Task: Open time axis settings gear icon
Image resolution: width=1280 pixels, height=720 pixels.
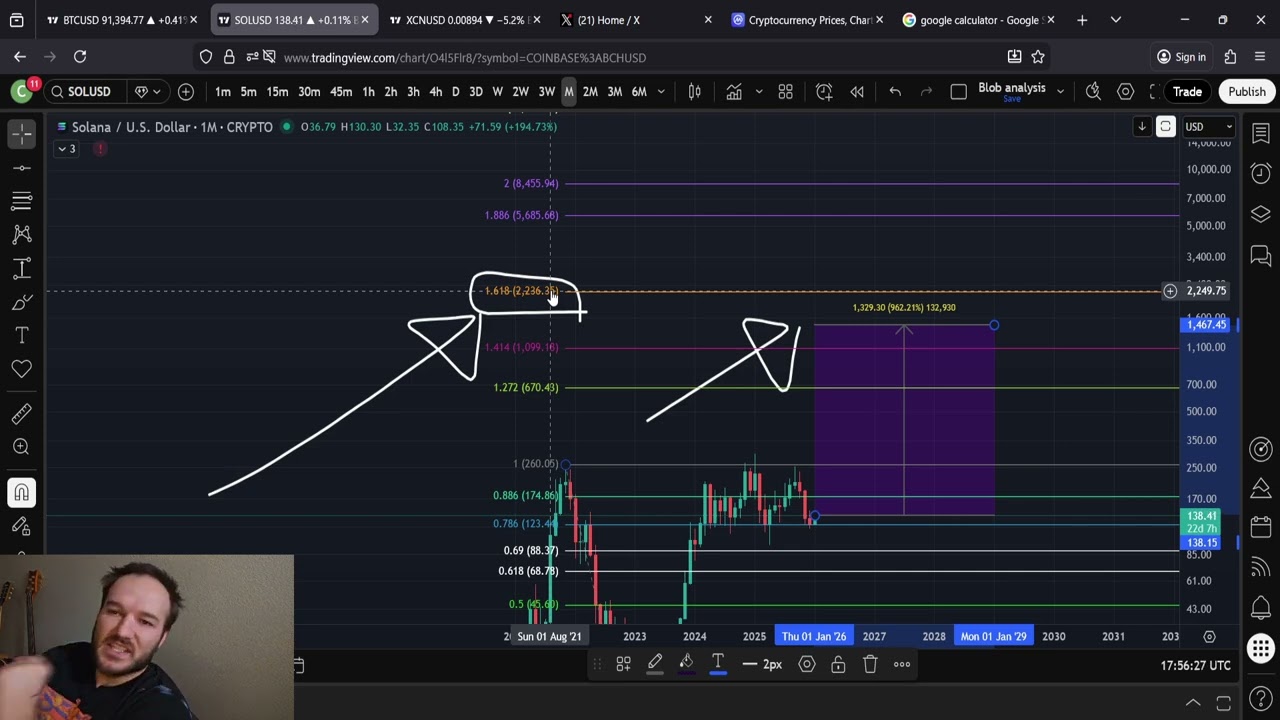Action: tap(1209, 636)
